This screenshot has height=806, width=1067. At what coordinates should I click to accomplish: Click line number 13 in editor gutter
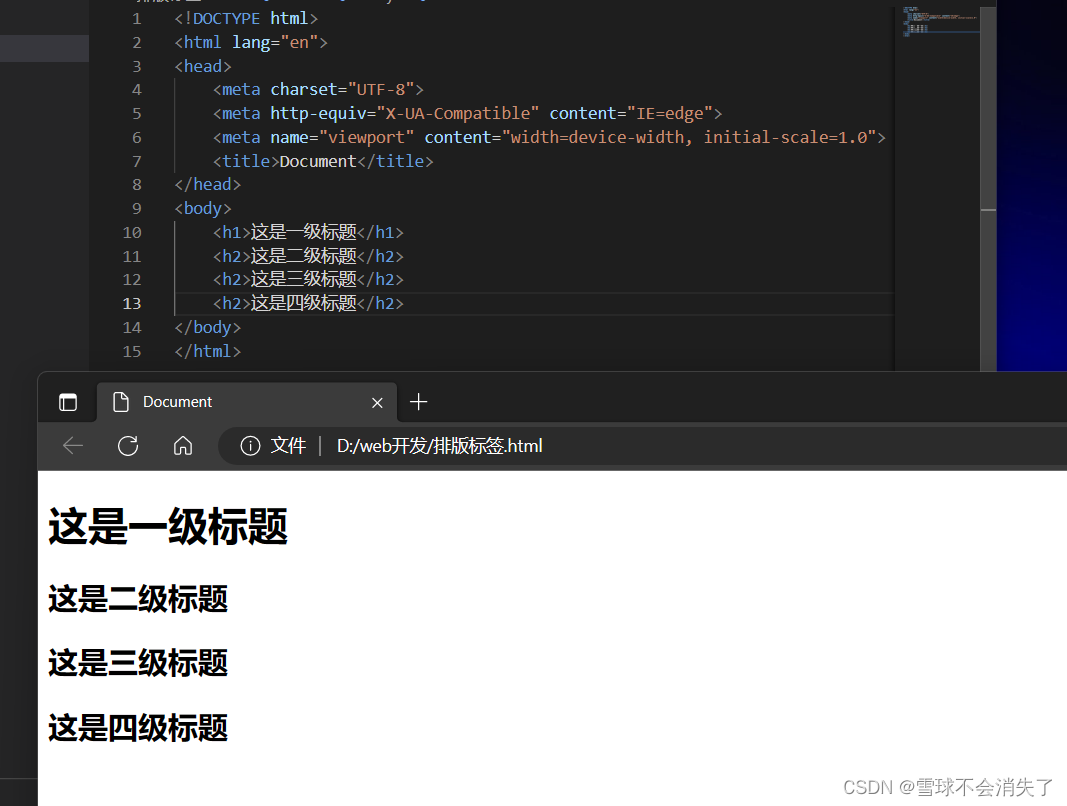132,304
